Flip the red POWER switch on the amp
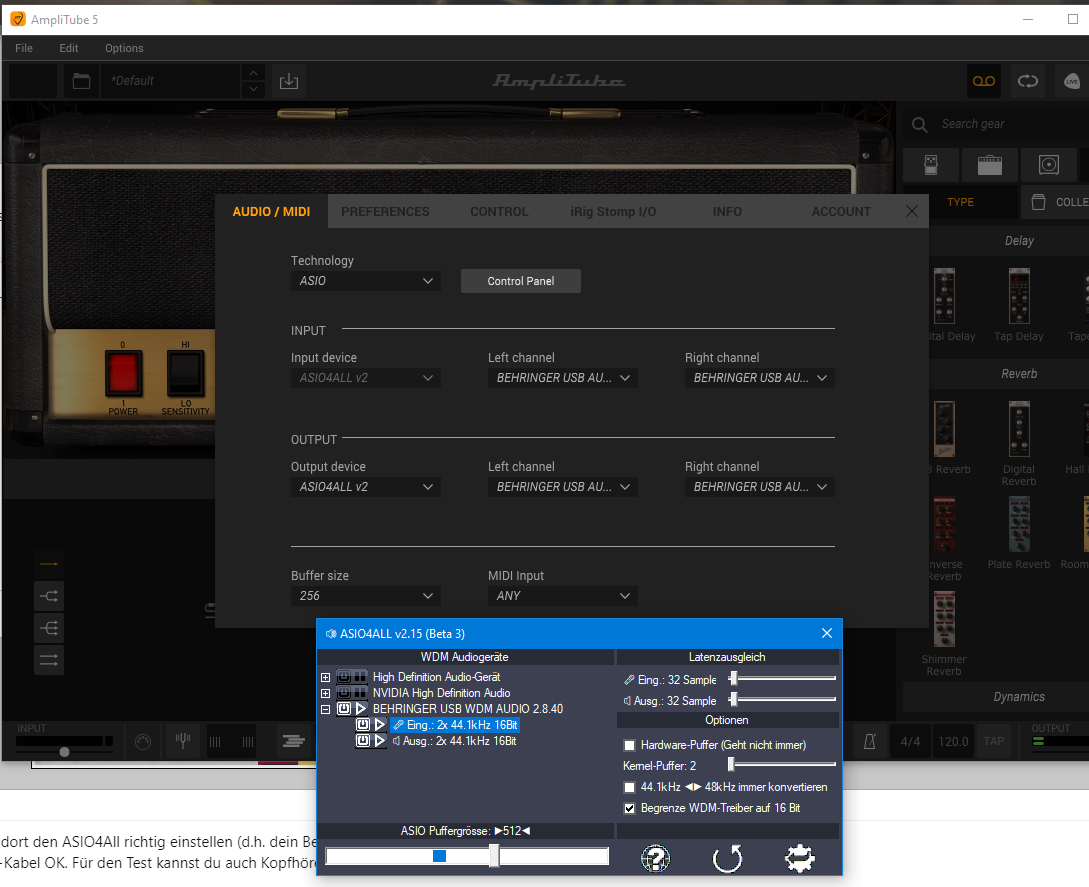 pyautogui.click(x=123, y=373)
